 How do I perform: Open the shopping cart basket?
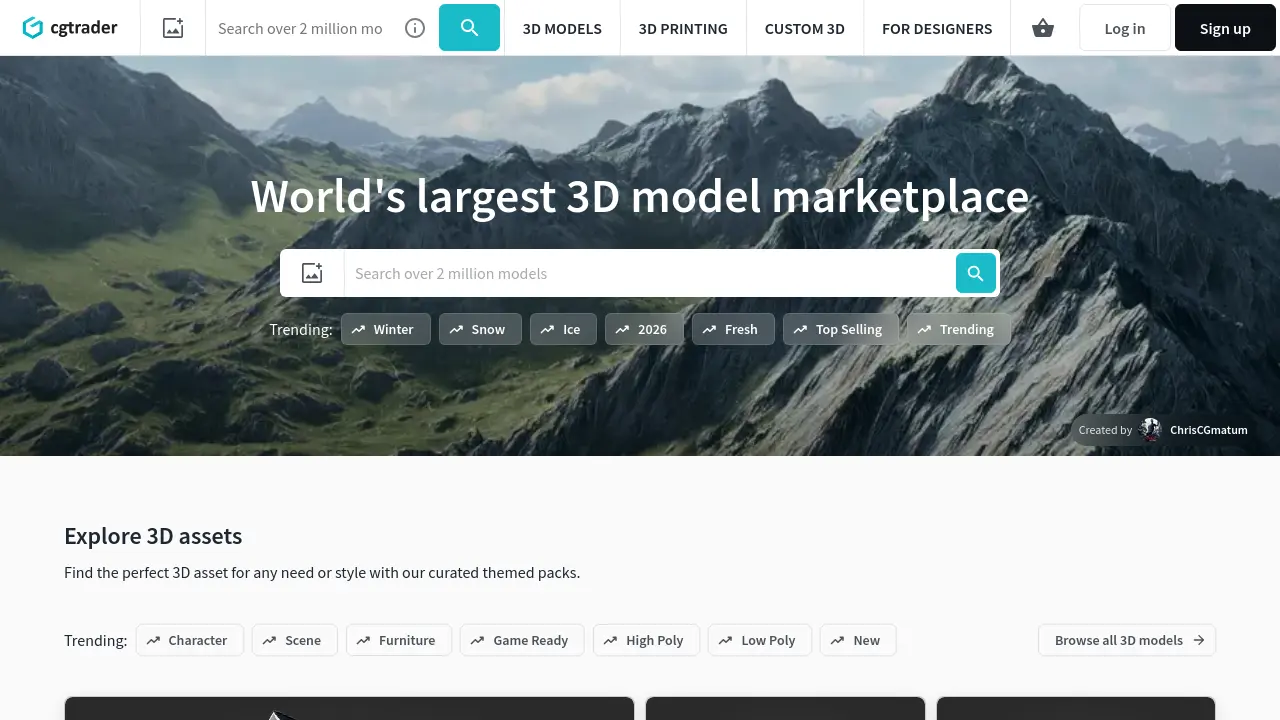point(1043,28)
